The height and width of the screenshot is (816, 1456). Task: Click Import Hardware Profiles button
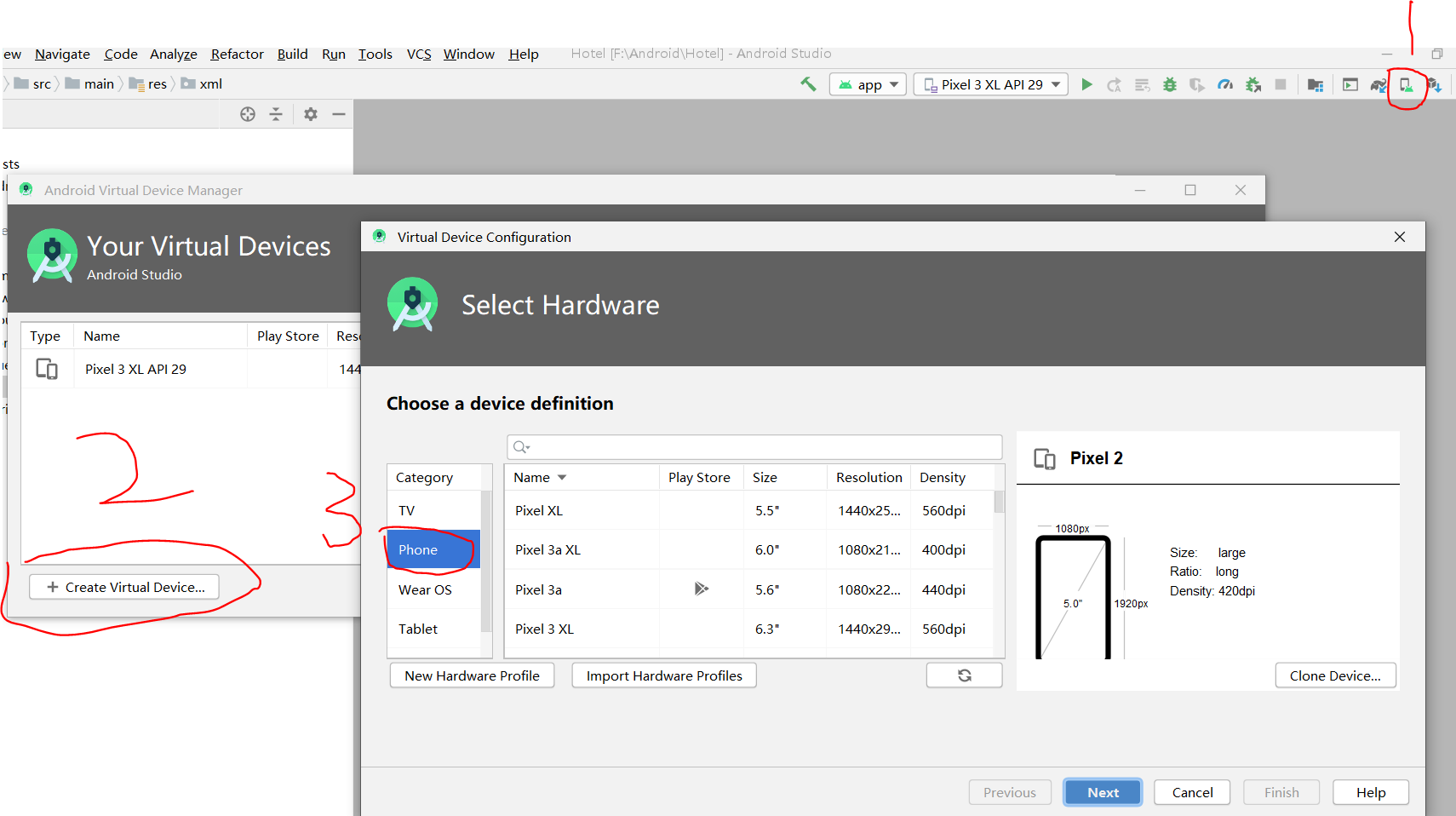[x=664, y=675]
